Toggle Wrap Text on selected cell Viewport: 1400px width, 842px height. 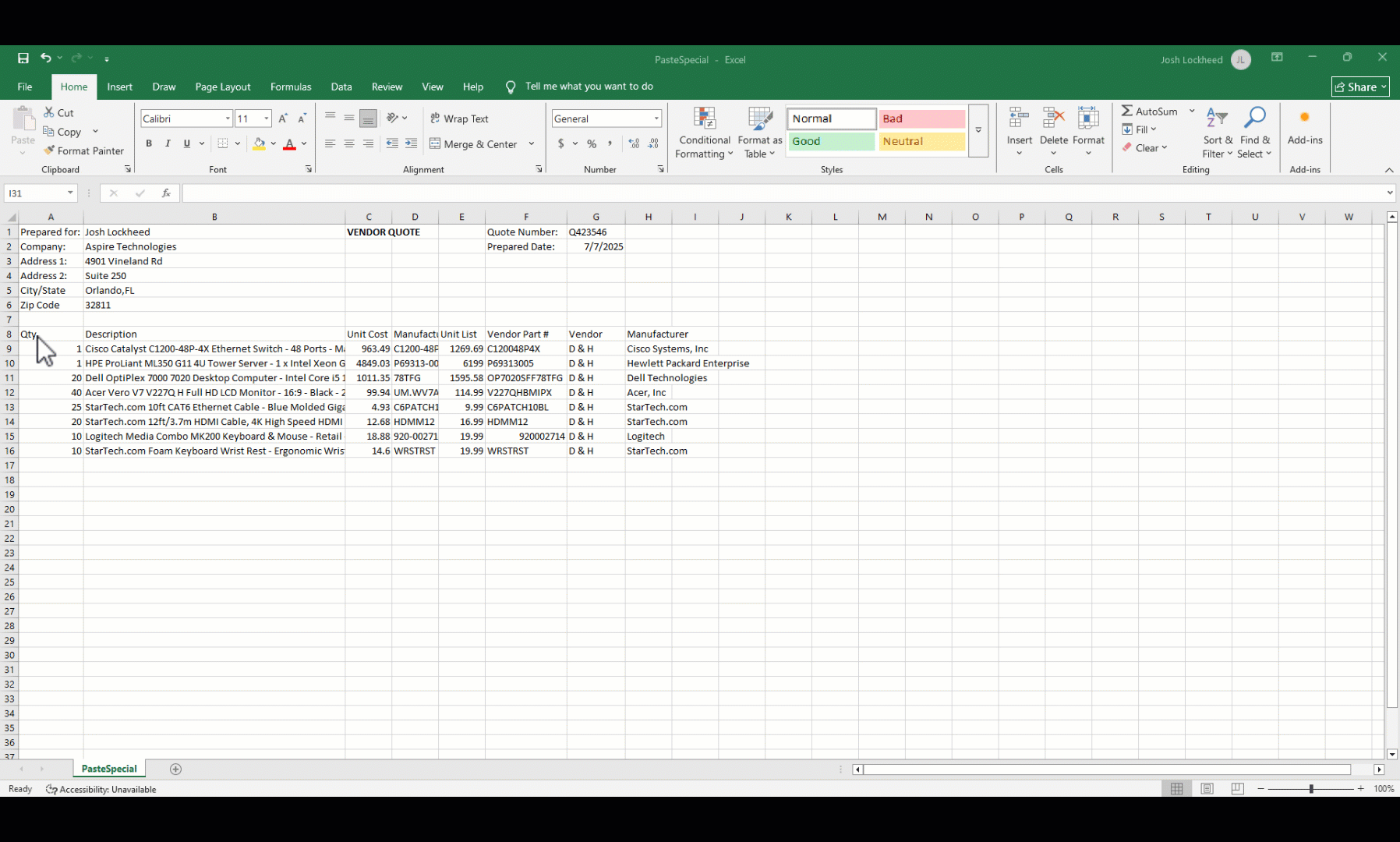(x=459, y=119)
